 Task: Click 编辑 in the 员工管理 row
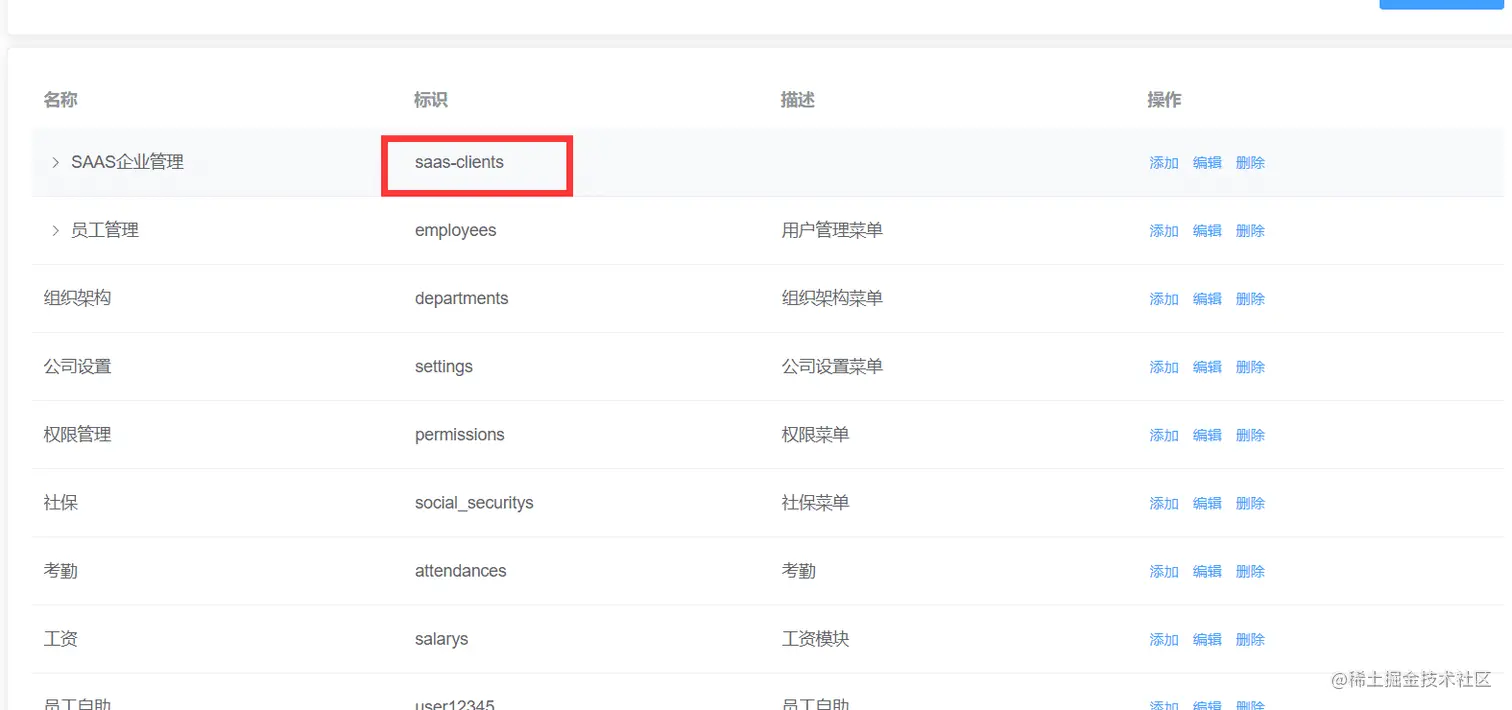tap(1207, 231)
